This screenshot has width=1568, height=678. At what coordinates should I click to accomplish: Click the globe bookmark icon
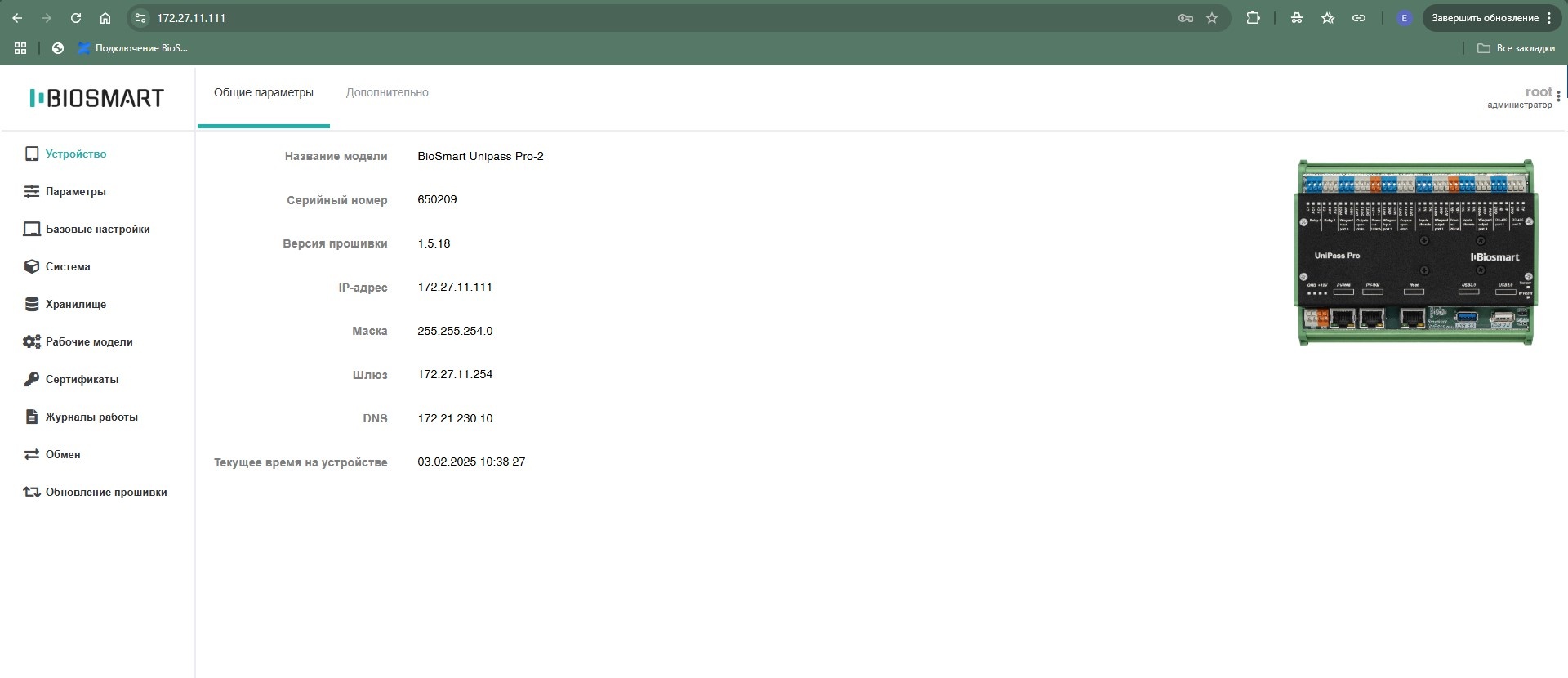point(58,48)
